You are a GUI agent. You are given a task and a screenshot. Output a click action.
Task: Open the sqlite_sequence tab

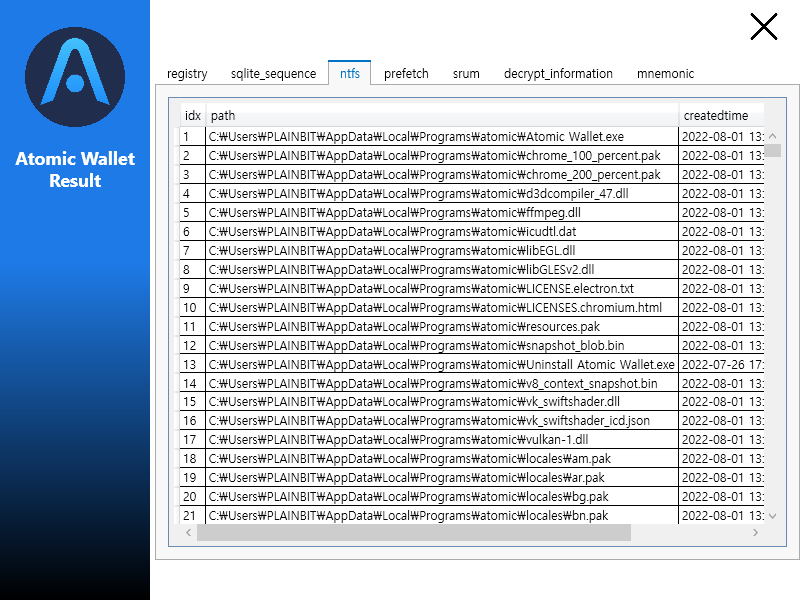coord(273,73)
